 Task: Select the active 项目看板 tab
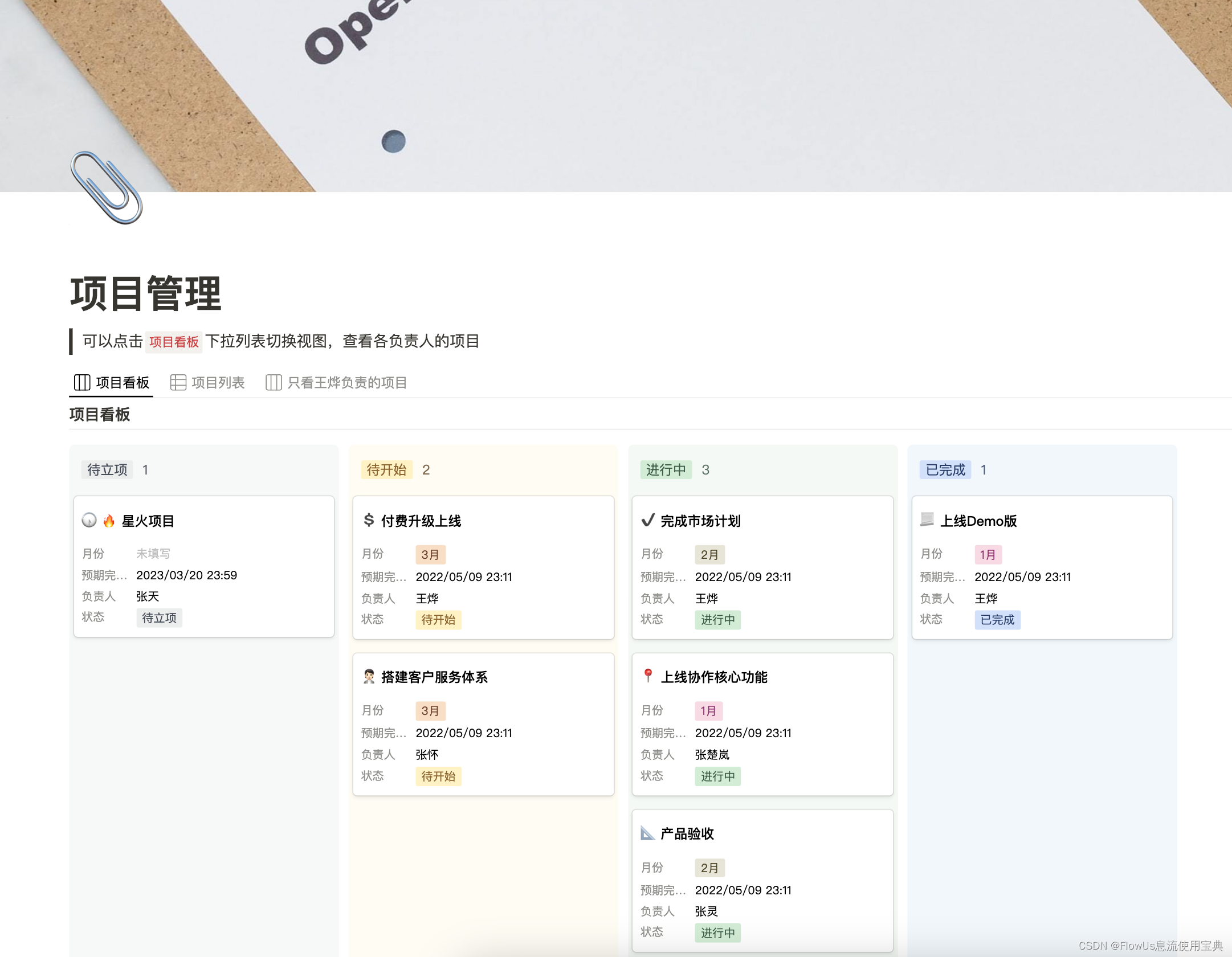(112, 382)
